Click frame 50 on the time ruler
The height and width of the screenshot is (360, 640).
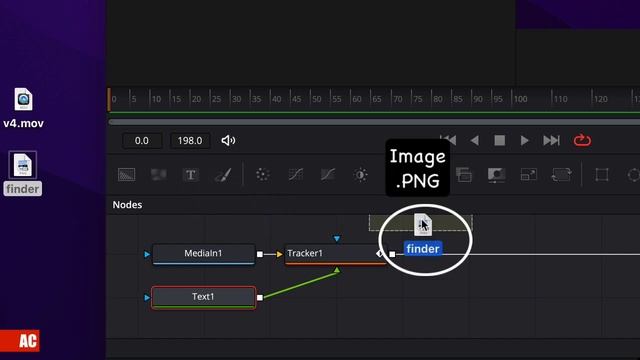click(x=316, y=99)
